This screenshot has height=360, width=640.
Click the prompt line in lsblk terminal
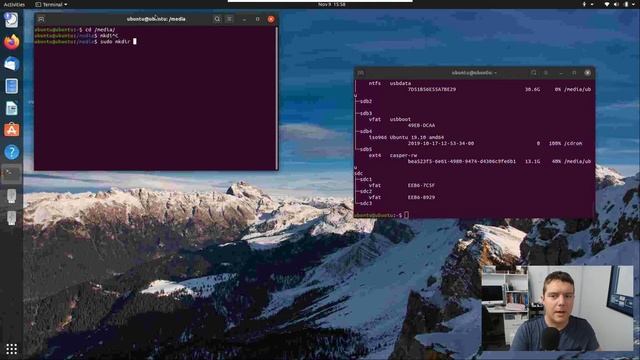381,215
